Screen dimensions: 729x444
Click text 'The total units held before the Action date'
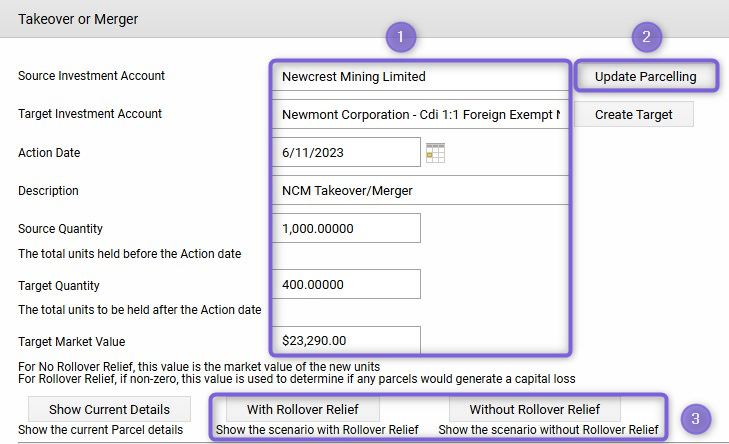tap(130, 254)
